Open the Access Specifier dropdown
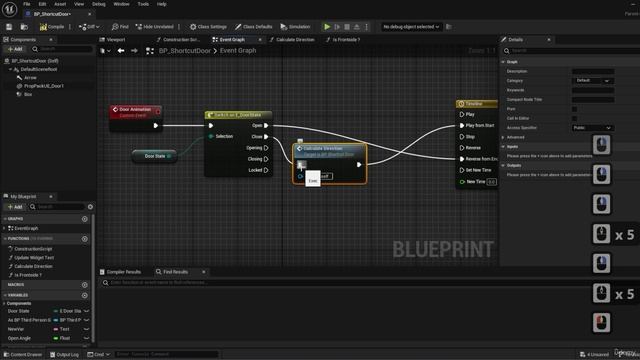640x360 pixels. pos(593,128)
